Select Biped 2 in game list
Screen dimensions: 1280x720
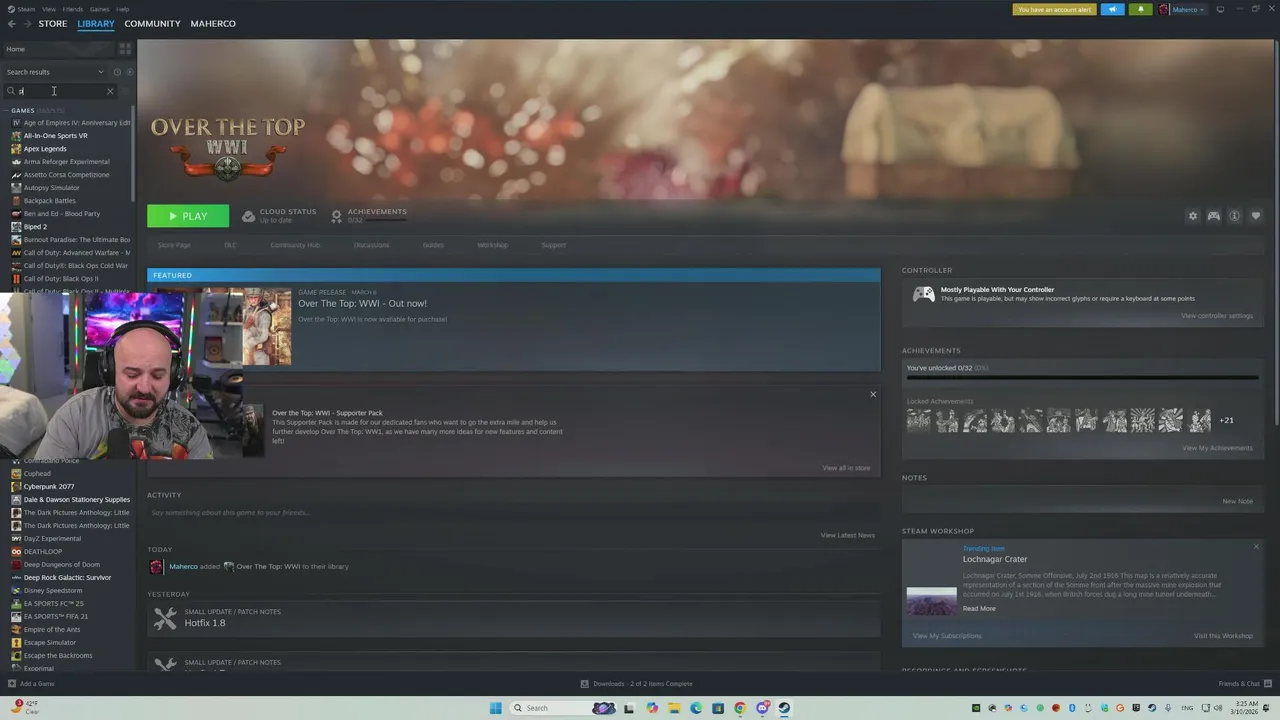coord(35,227)
